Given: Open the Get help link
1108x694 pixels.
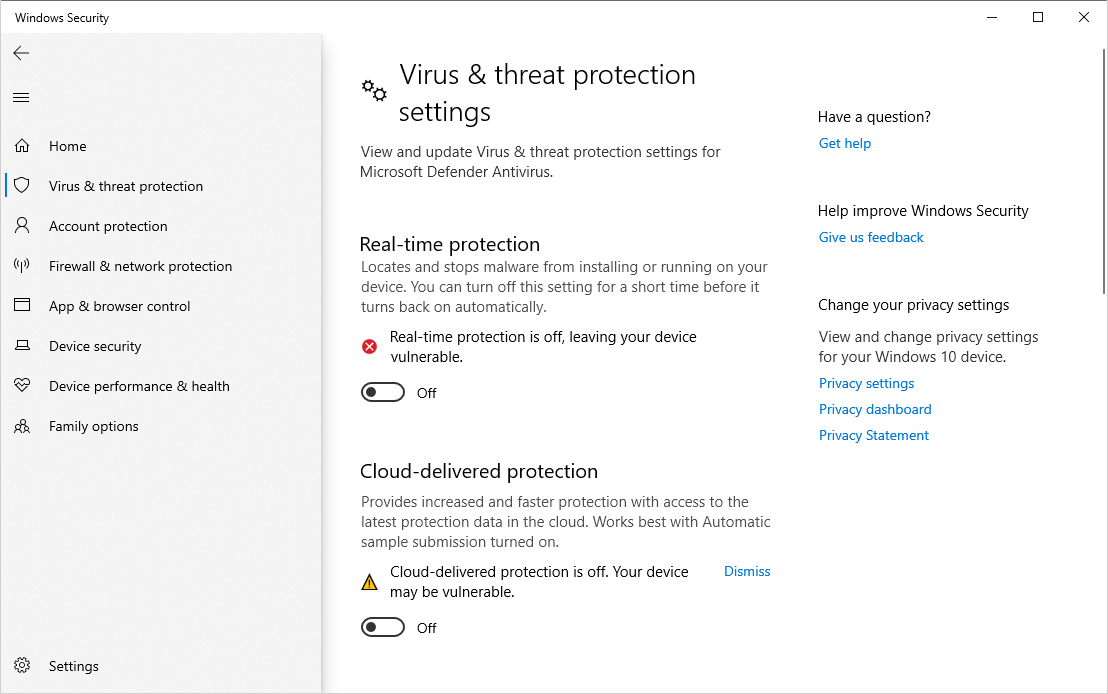Looking at the screenshot, I should pyautogui.click(x=845, y=143).
